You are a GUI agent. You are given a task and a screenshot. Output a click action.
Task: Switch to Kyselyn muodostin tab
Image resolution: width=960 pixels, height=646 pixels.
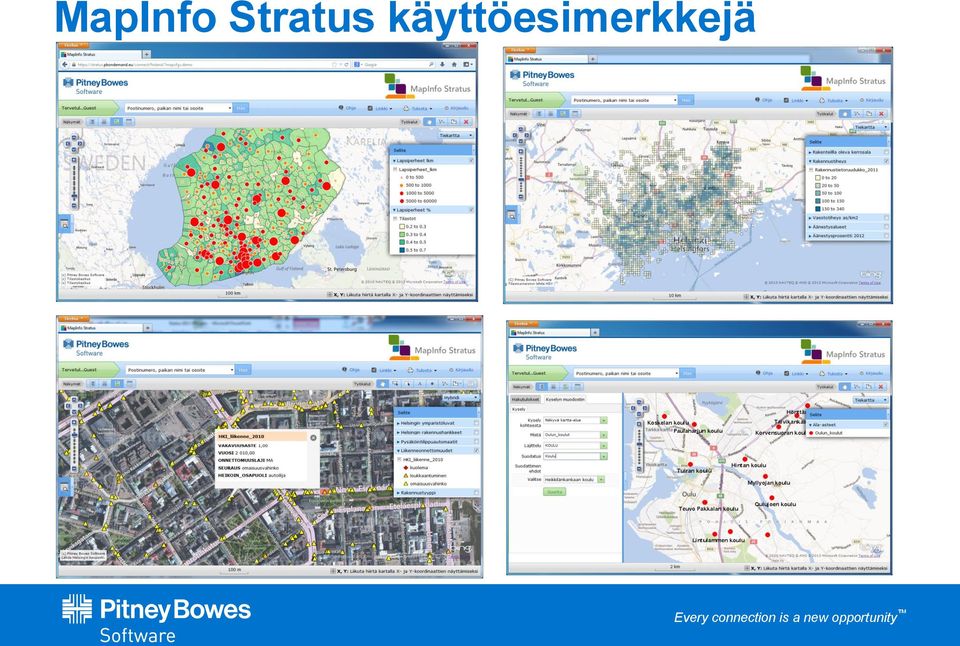pyautogui.click(x=565, y=399)
